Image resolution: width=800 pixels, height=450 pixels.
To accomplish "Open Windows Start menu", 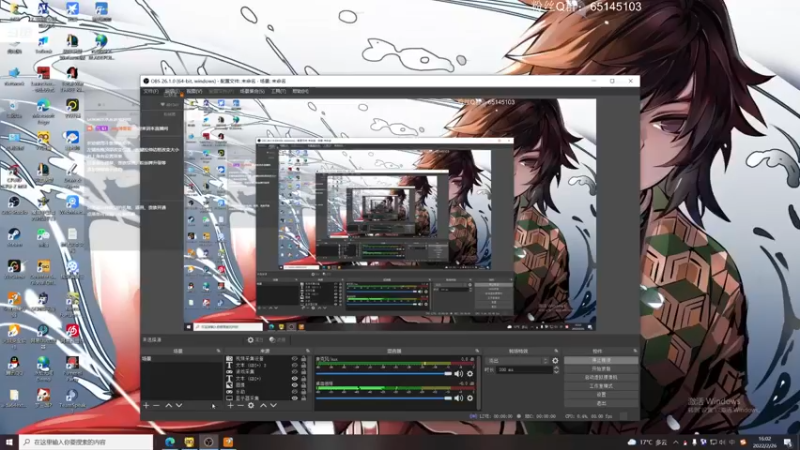I will 9,442.
